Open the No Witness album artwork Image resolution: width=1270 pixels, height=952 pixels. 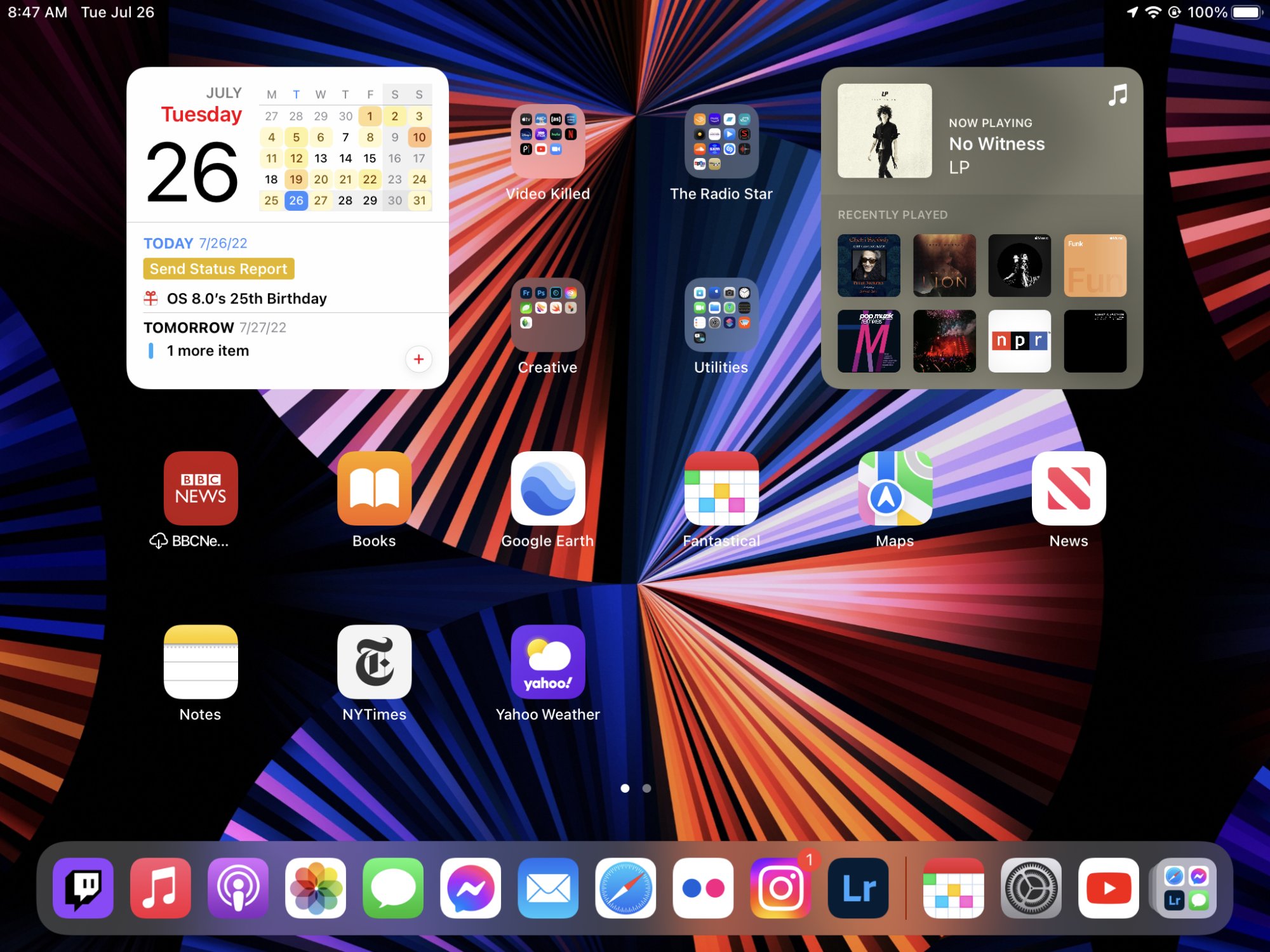click(x=885, y=131)
